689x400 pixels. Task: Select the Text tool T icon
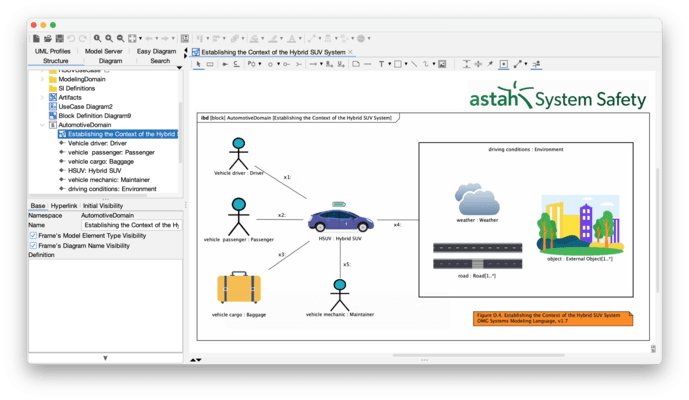click(x=381, y=64)
